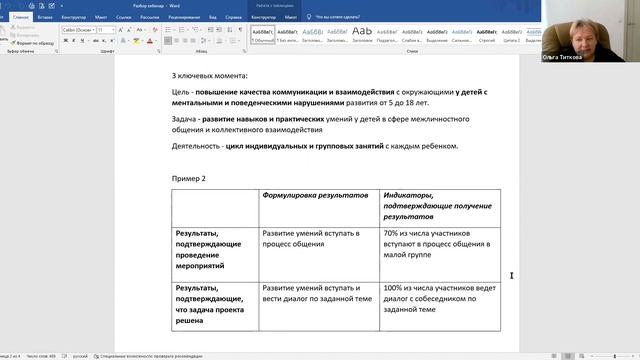This screenshot has width=640, height=360.
Task: Click the Center alignment icon
Action: point(176,41)
